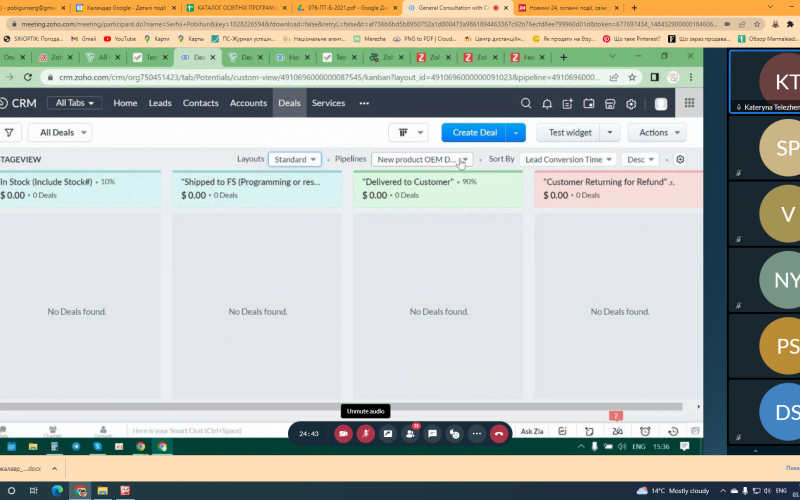
Task: Open a new tab in inner browser
Action: pyautogui.click(x=563, y=58)
